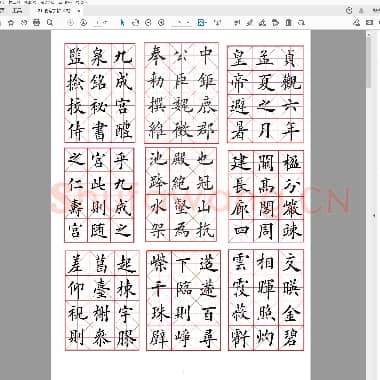Pick the highlighter pen tool
Image resolution: width=380 pixels, height=380 pixels.
(249, 23)
